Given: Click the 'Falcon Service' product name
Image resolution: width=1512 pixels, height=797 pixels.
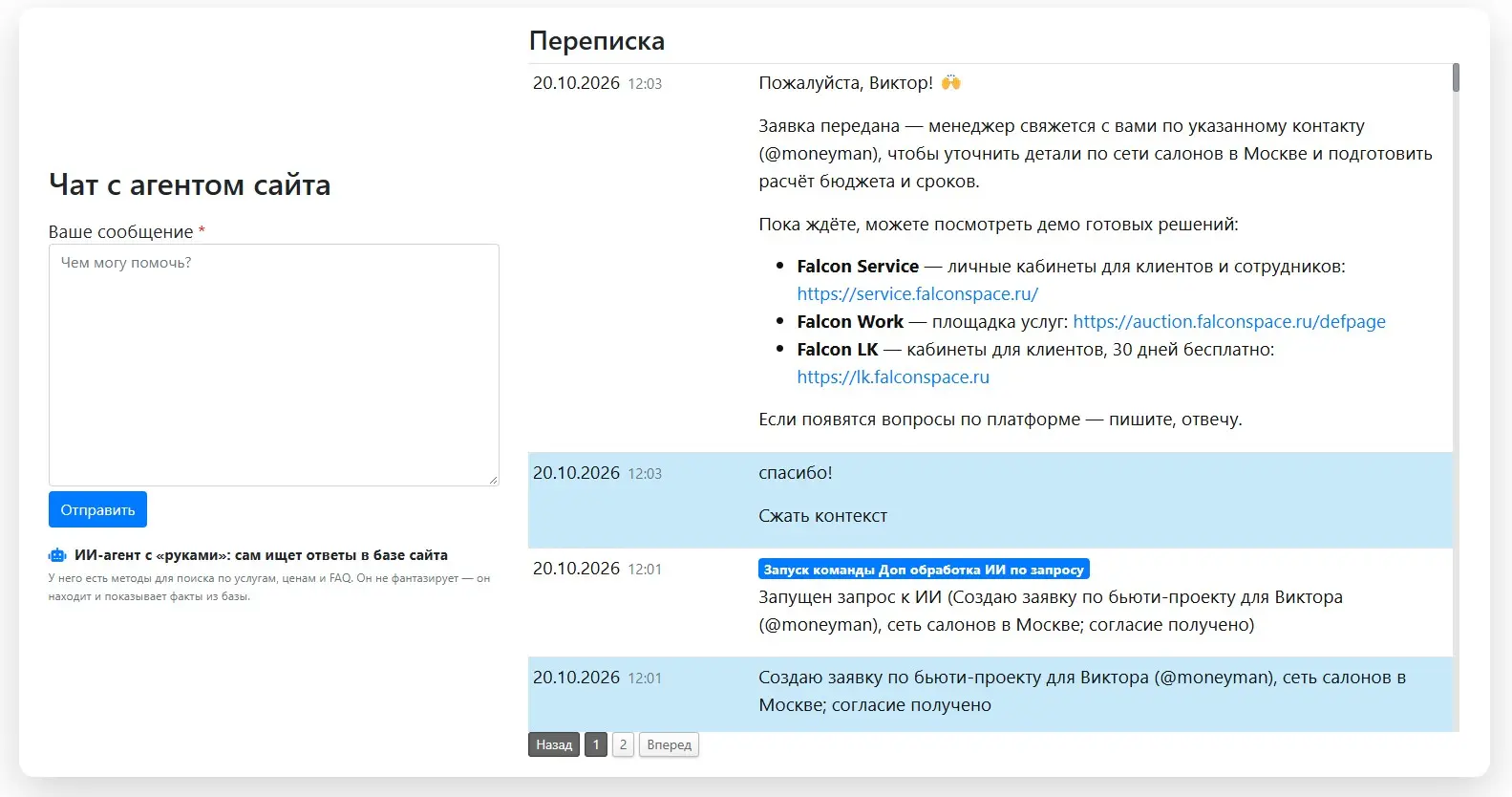Looking at the screenshot, I should pos(858,266).
